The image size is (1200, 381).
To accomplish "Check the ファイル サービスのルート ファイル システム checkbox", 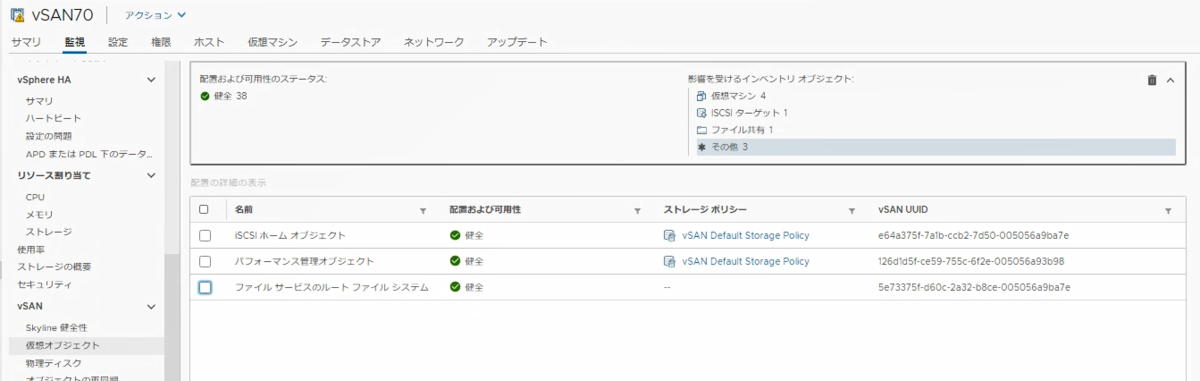I will (205, 288).
